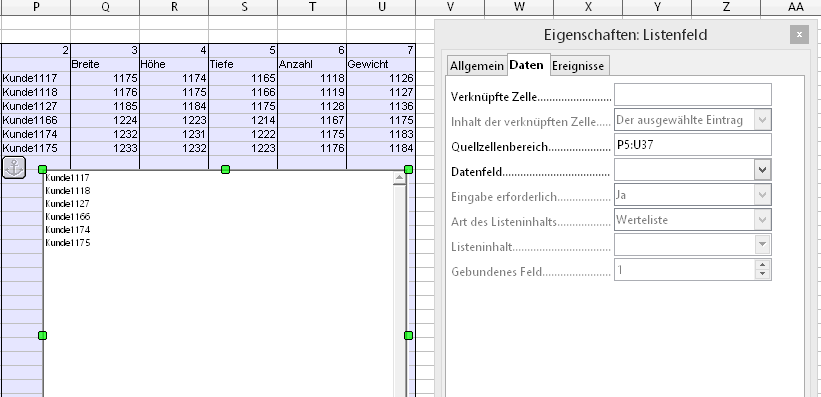The height and width of the screenshot is (397, 821).
Task: Click cell with value 1119
Action: tap(313, 93)
